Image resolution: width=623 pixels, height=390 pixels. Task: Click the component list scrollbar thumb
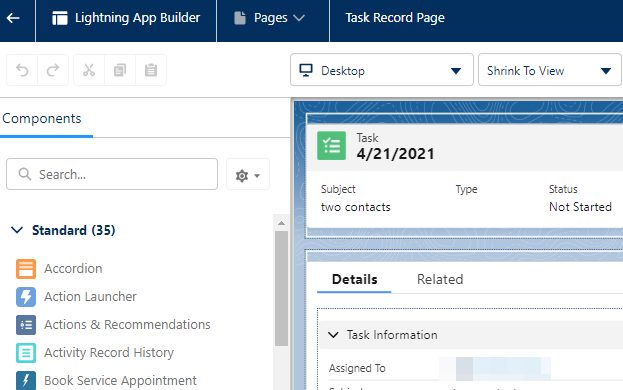[x=281, y=288]
